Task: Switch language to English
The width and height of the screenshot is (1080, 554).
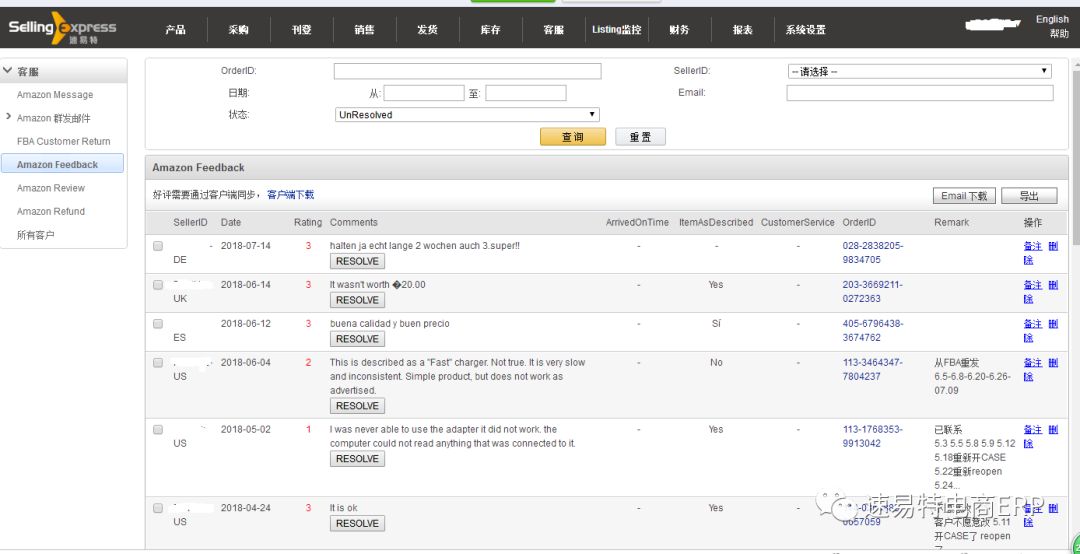Action: (1052, 19)
